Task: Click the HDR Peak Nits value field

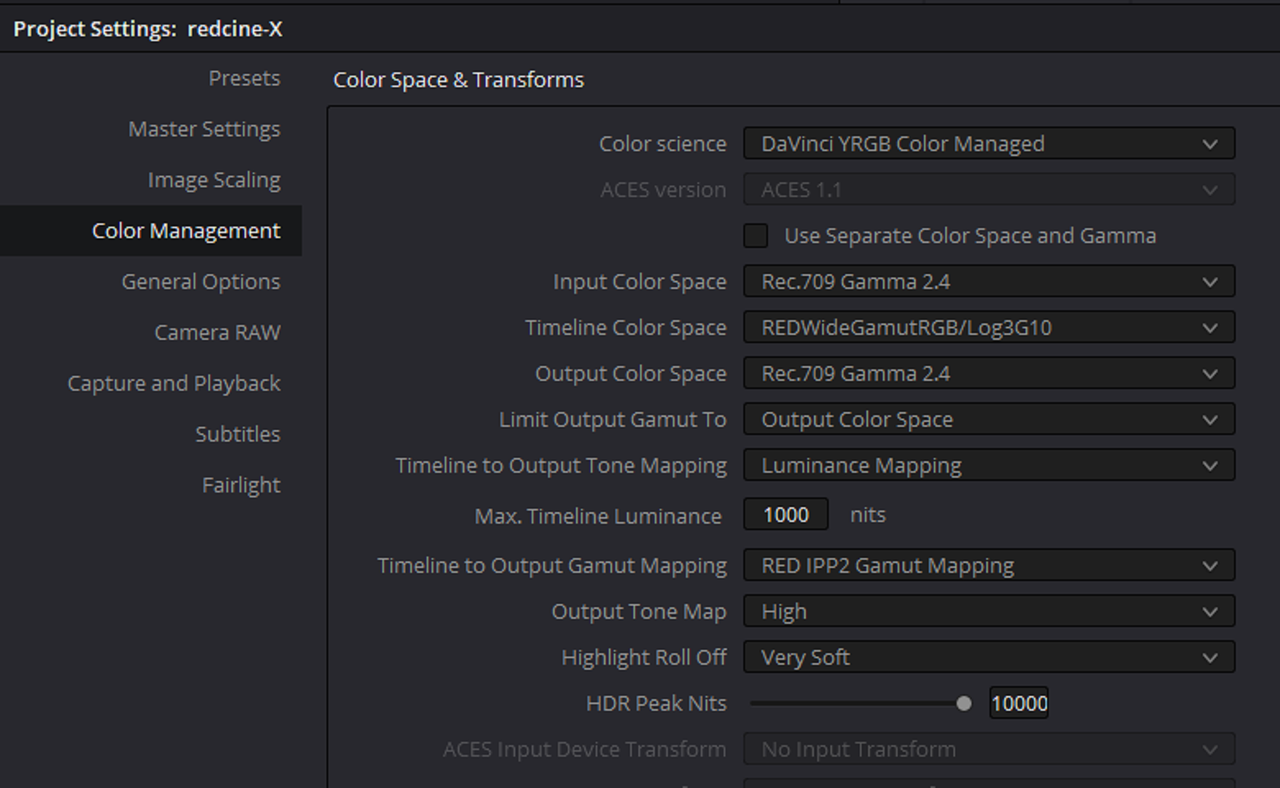Action: pyautogui.click(x=1019, y=704)
